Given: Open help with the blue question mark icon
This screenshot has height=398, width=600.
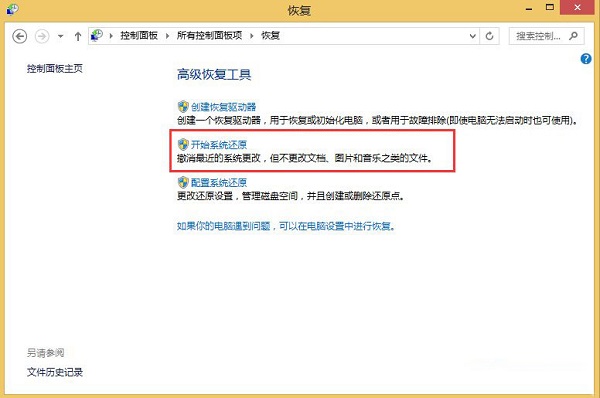Looking at the screenshot, I should click(586, 59).
